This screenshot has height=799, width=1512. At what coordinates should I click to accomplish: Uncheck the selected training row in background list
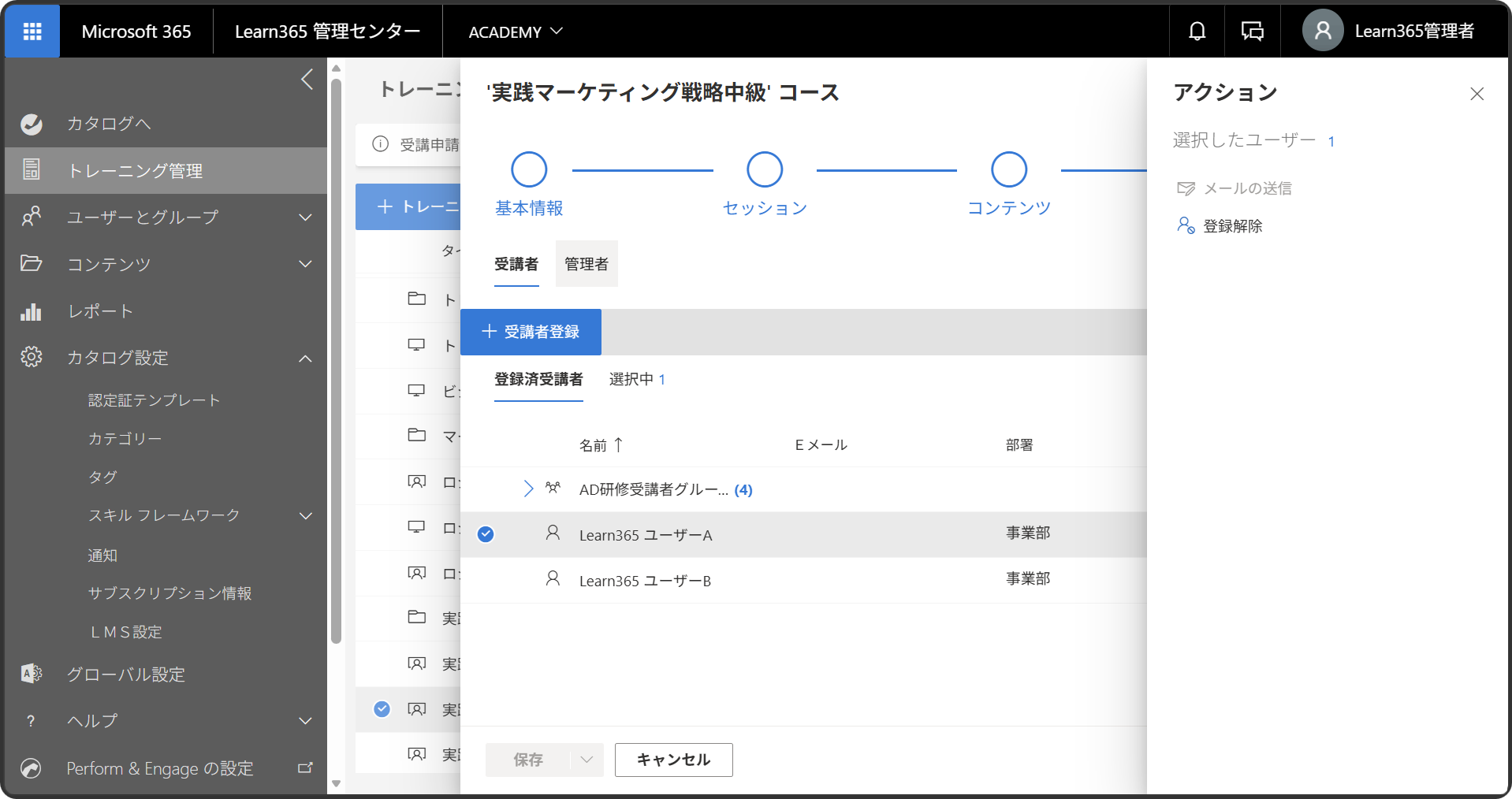tap(382, 709)
